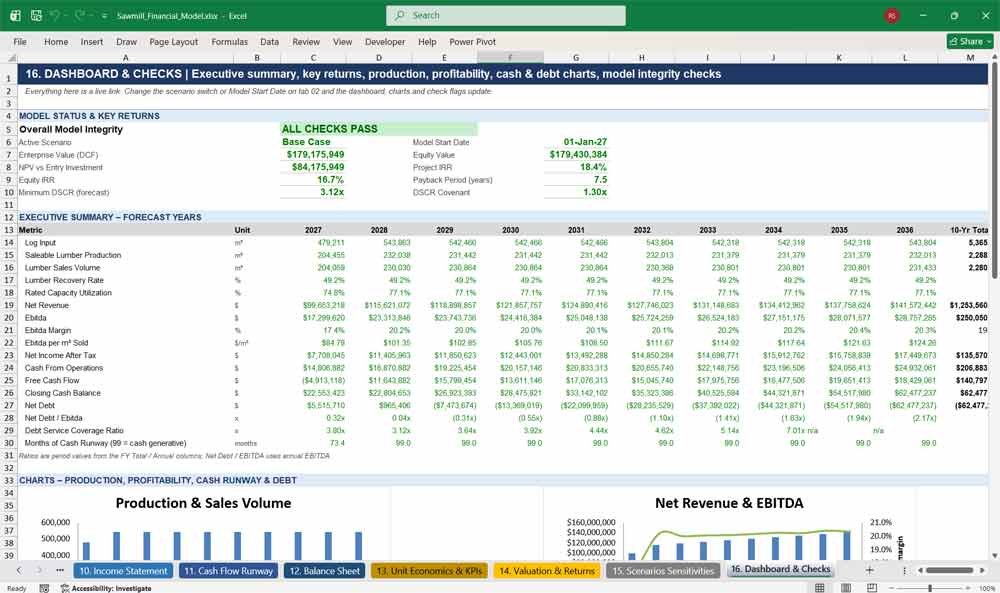Switch to 15. Scenarios Sensitivities sheet

[663, 571]
